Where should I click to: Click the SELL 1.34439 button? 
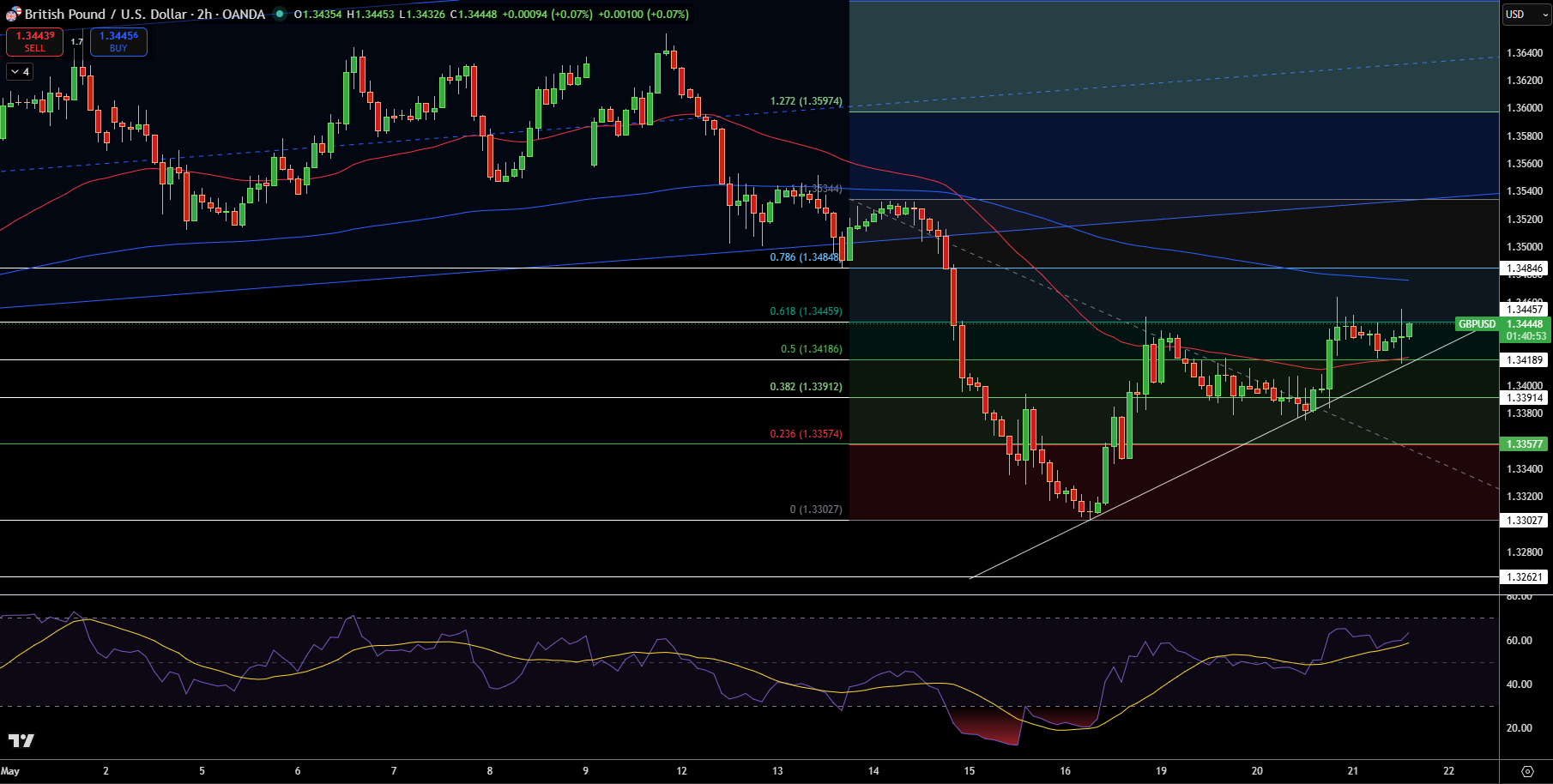coord(34,42)
